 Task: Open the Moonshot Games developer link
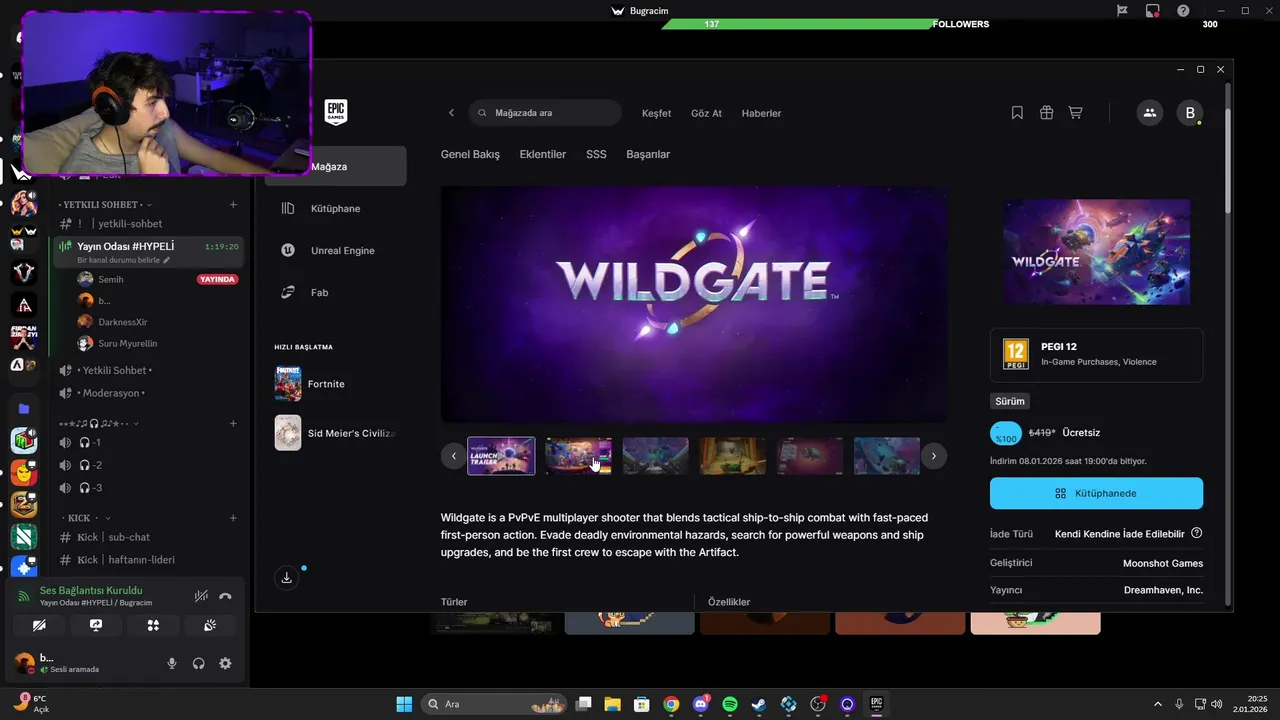1163,563
